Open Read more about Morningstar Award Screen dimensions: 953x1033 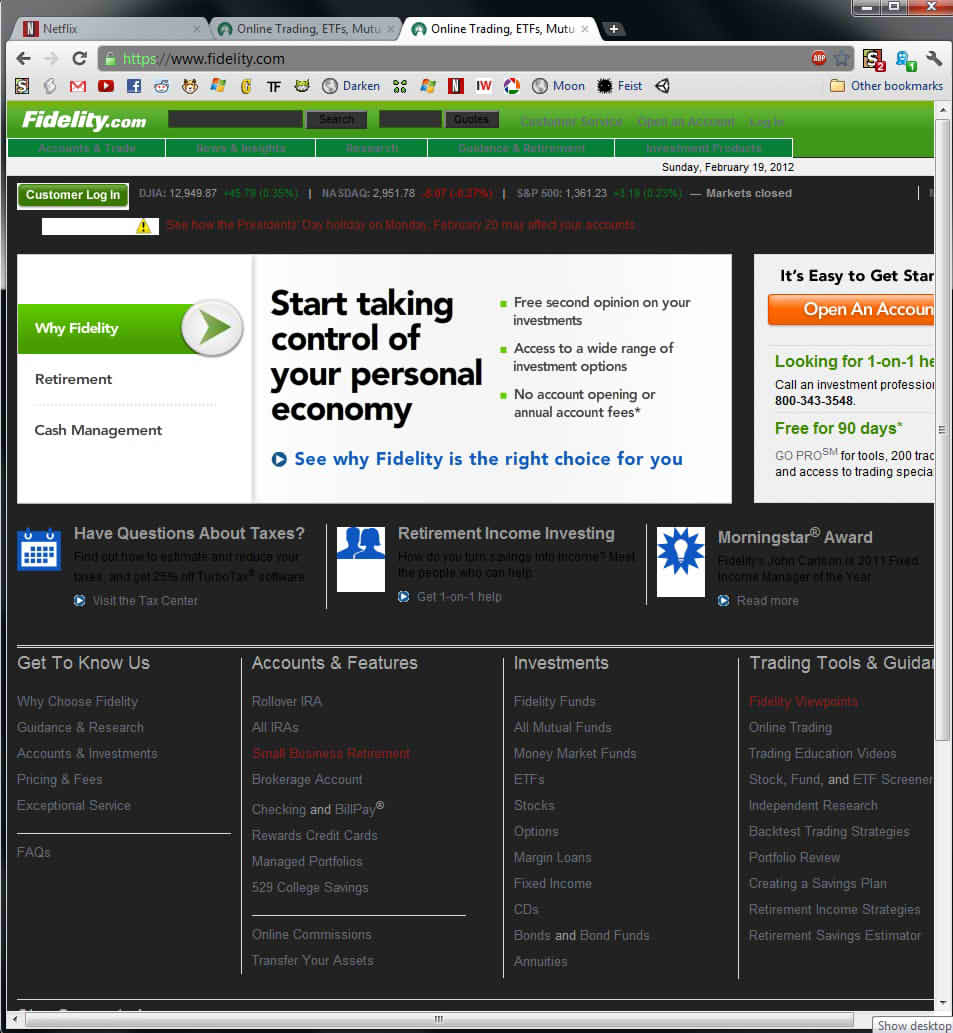point(767,601)
